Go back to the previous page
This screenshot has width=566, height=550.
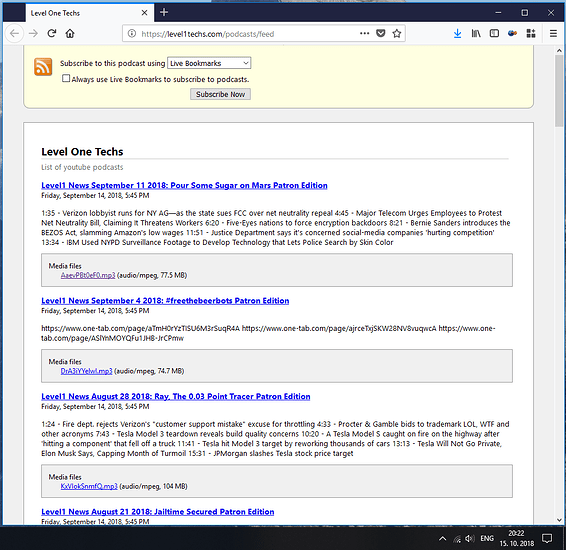(14, 34)
